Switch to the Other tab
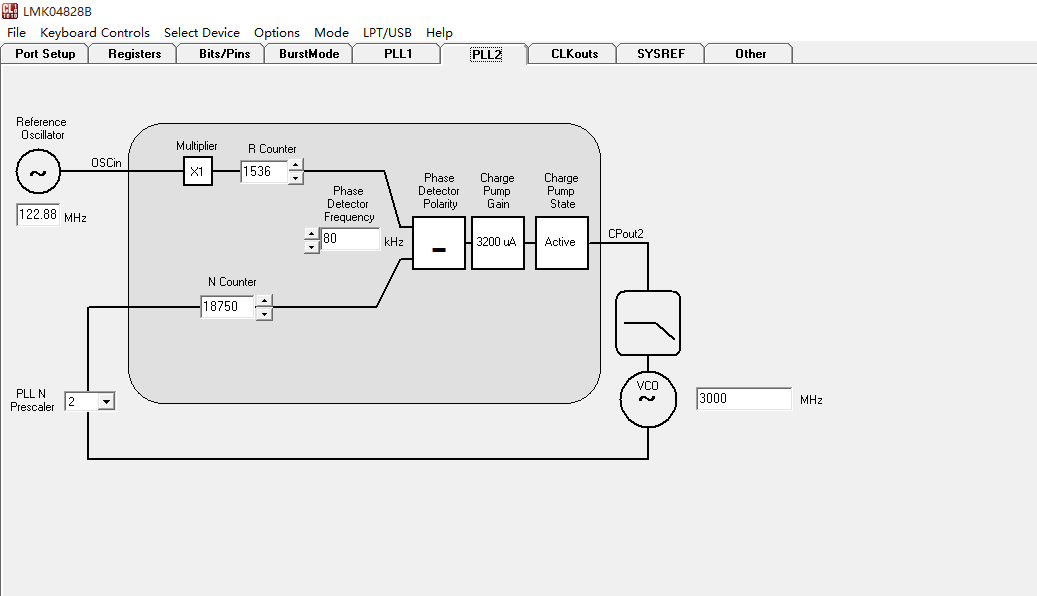Viewport: 1037px width, 596px height. [750, 54]
